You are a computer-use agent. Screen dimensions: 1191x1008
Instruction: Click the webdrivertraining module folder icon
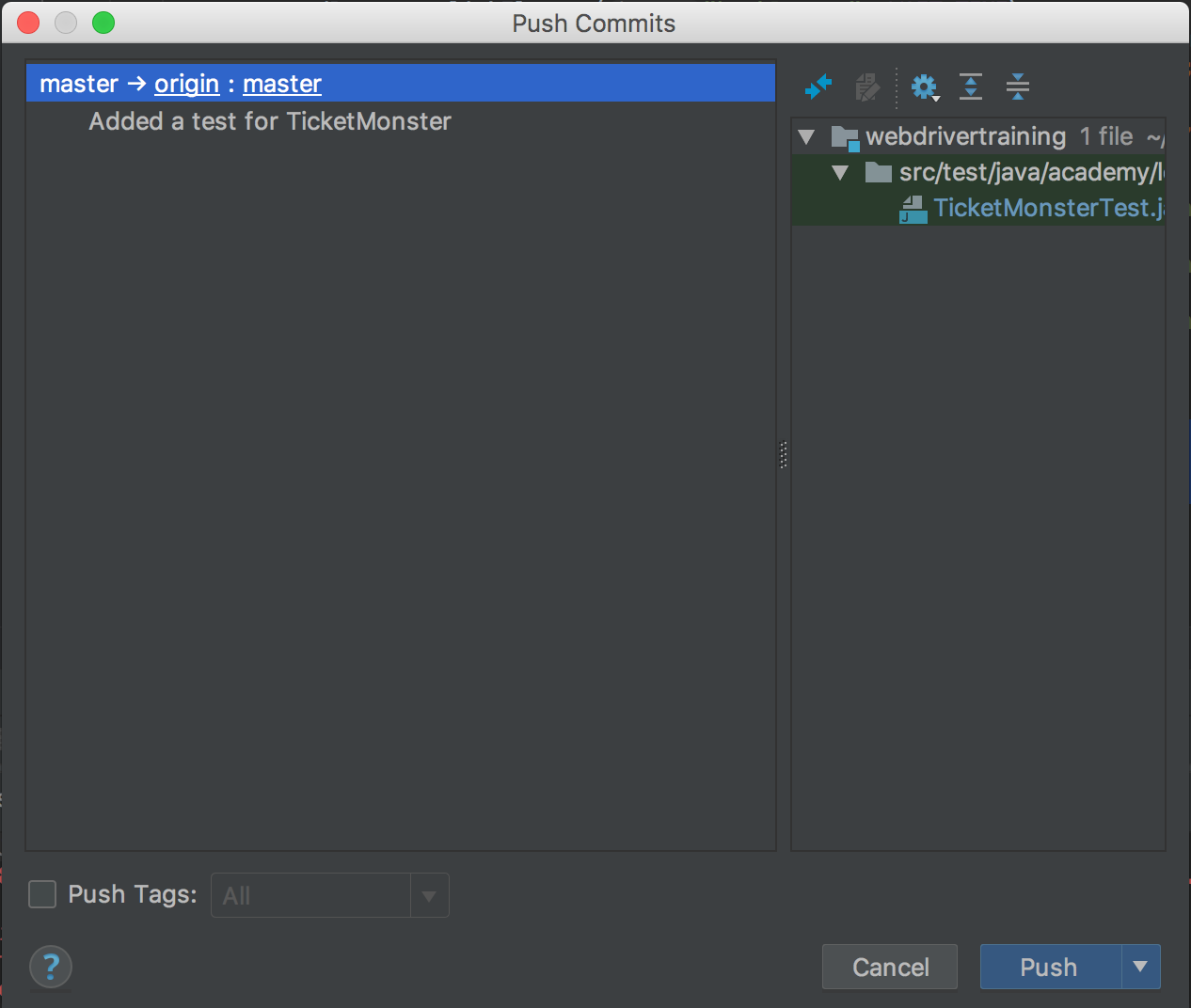[x=845, y=137]
